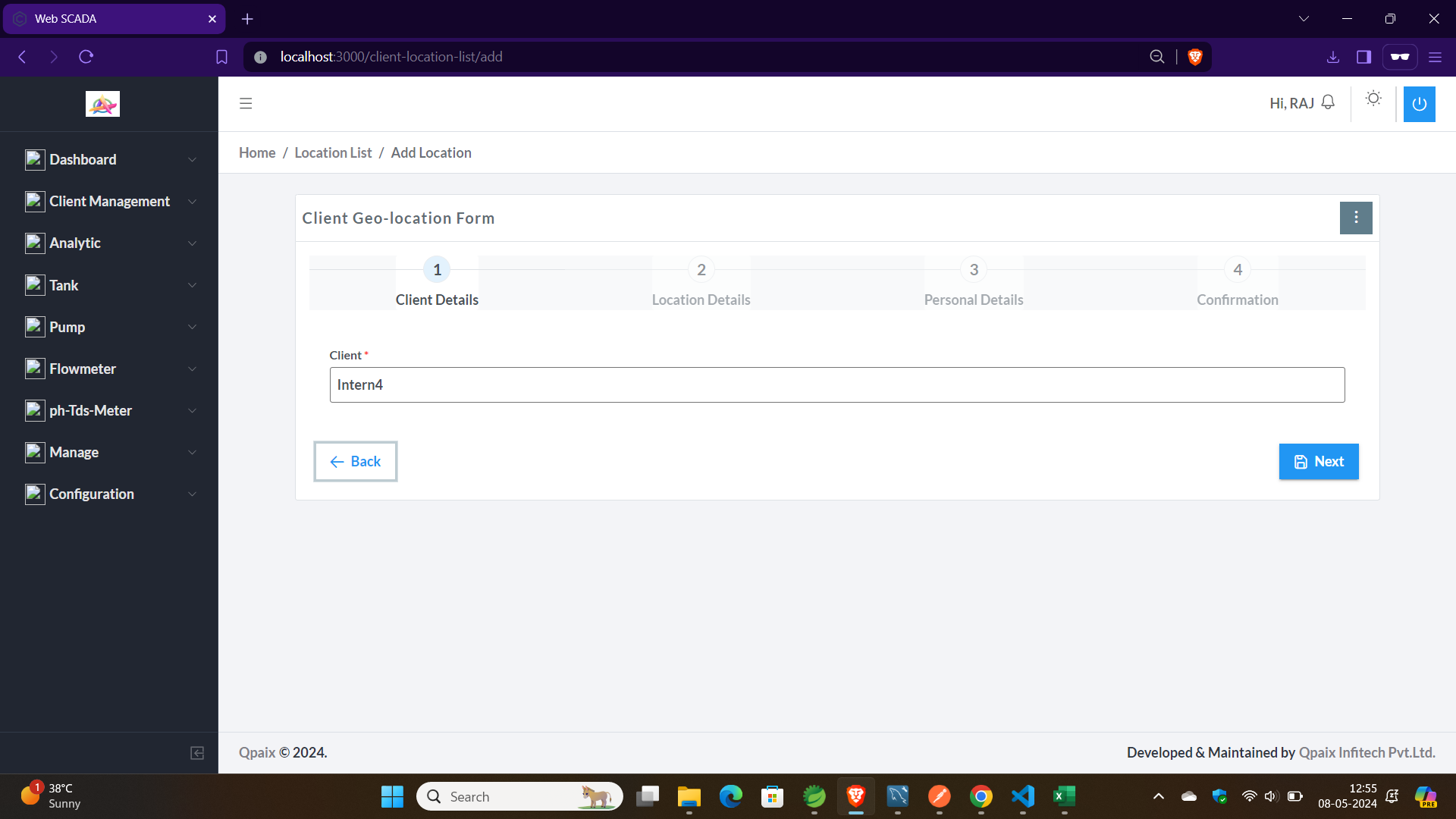The image size is (1456, 819).
Task: Open the Location List breadcrumb link
Action: [x=333, y=153]
